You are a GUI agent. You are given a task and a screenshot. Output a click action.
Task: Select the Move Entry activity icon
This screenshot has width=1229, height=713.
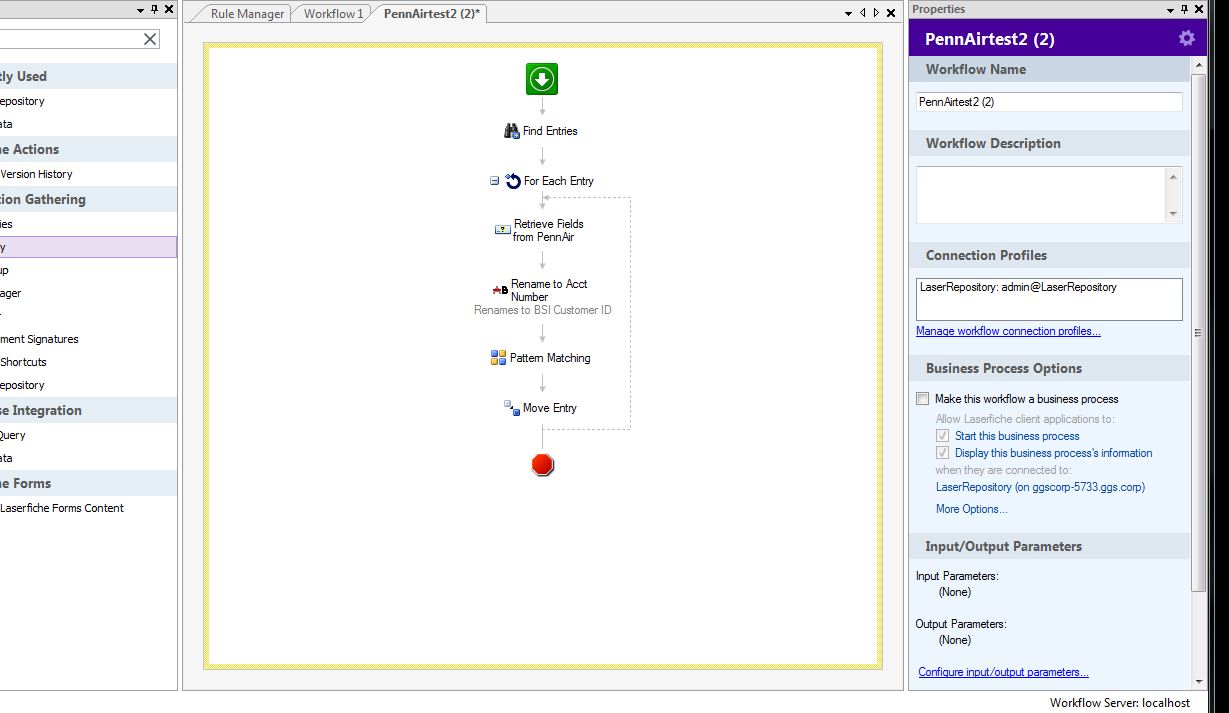511,408
